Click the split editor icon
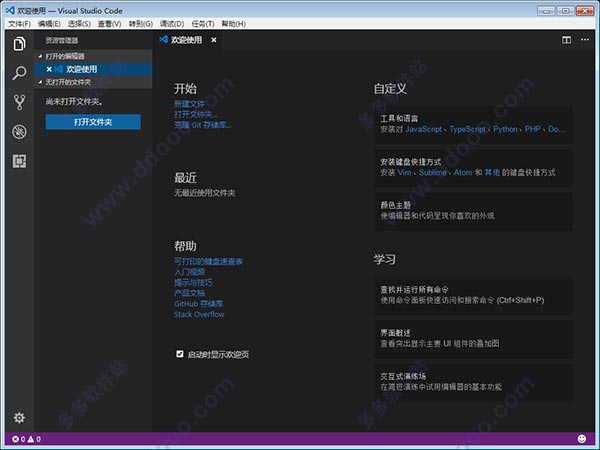Viewport: 600px width, 450px height. tap(567, 40)
